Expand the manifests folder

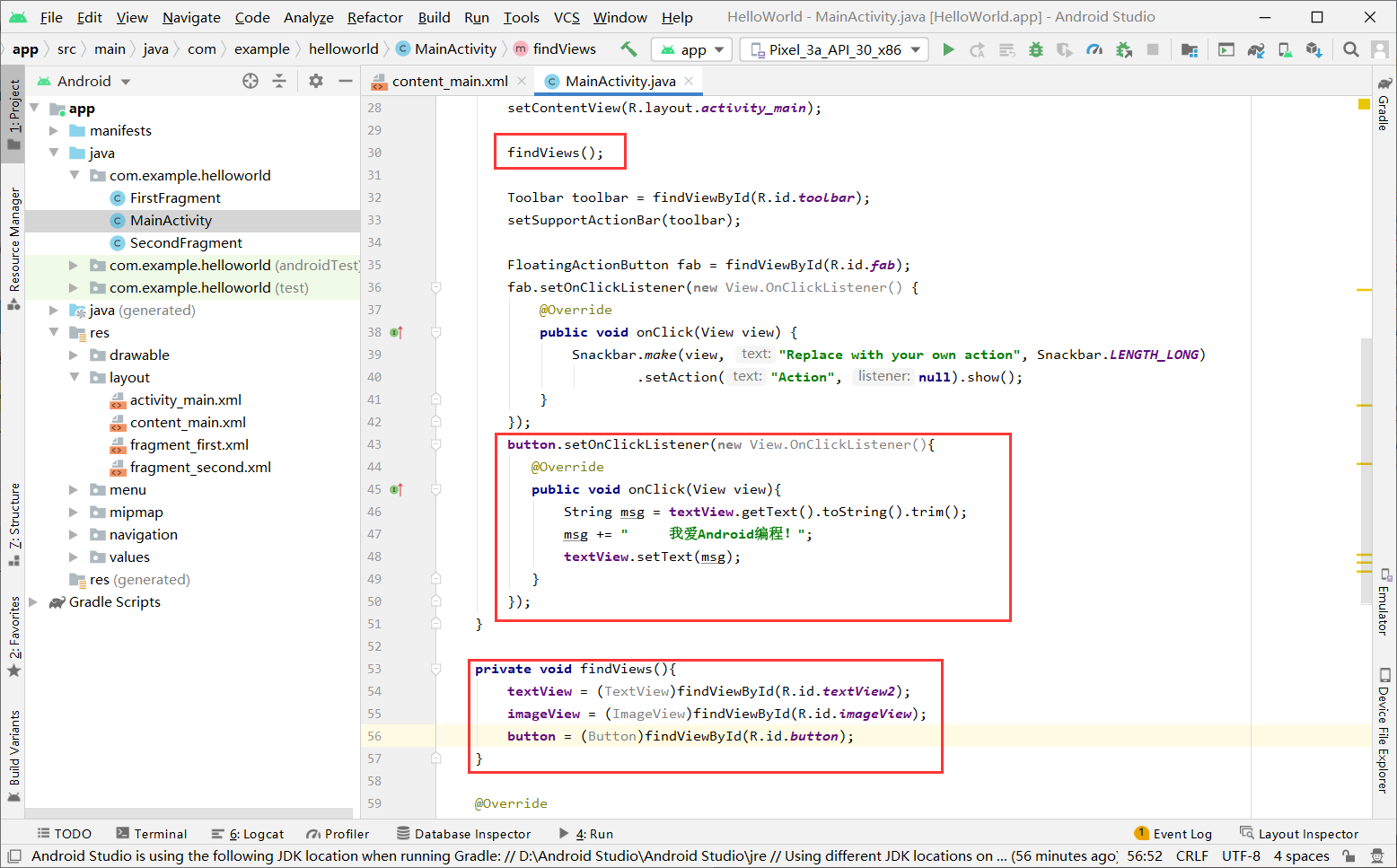54,131
